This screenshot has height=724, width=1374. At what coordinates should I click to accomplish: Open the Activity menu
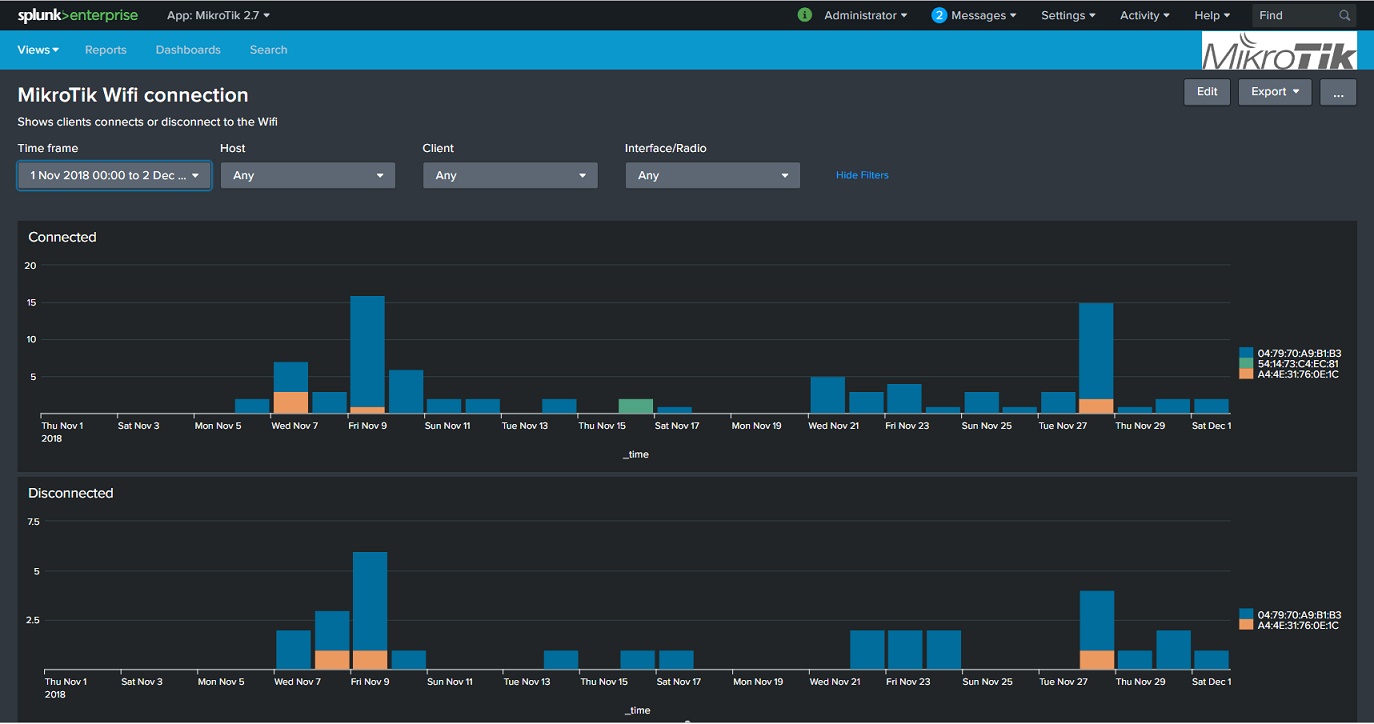[x=1144, y=15]
